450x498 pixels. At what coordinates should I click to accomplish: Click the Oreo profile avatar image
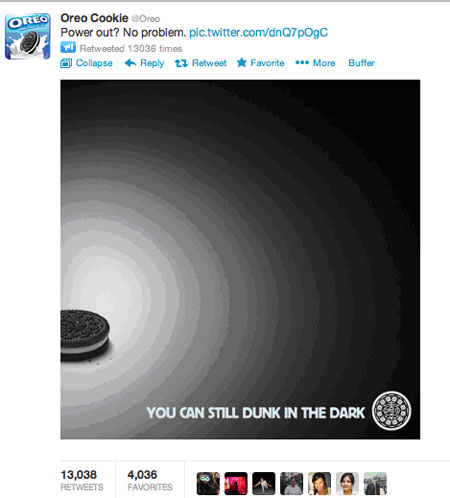(28, 36)
